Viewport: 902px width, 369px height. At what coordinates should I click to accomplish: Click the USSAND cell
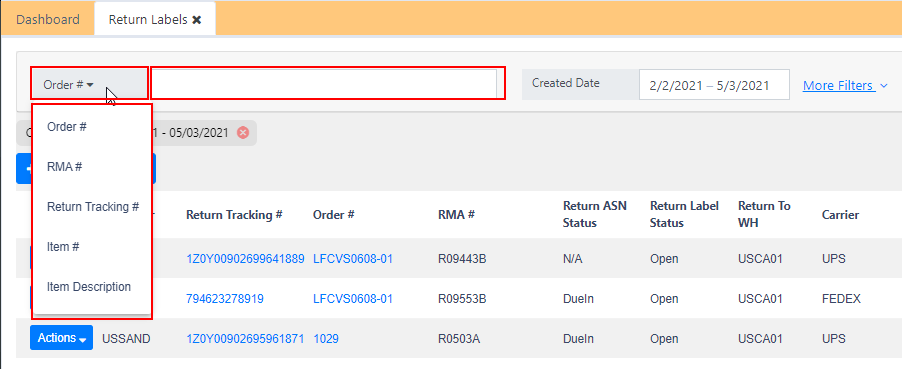click(126, 339)
